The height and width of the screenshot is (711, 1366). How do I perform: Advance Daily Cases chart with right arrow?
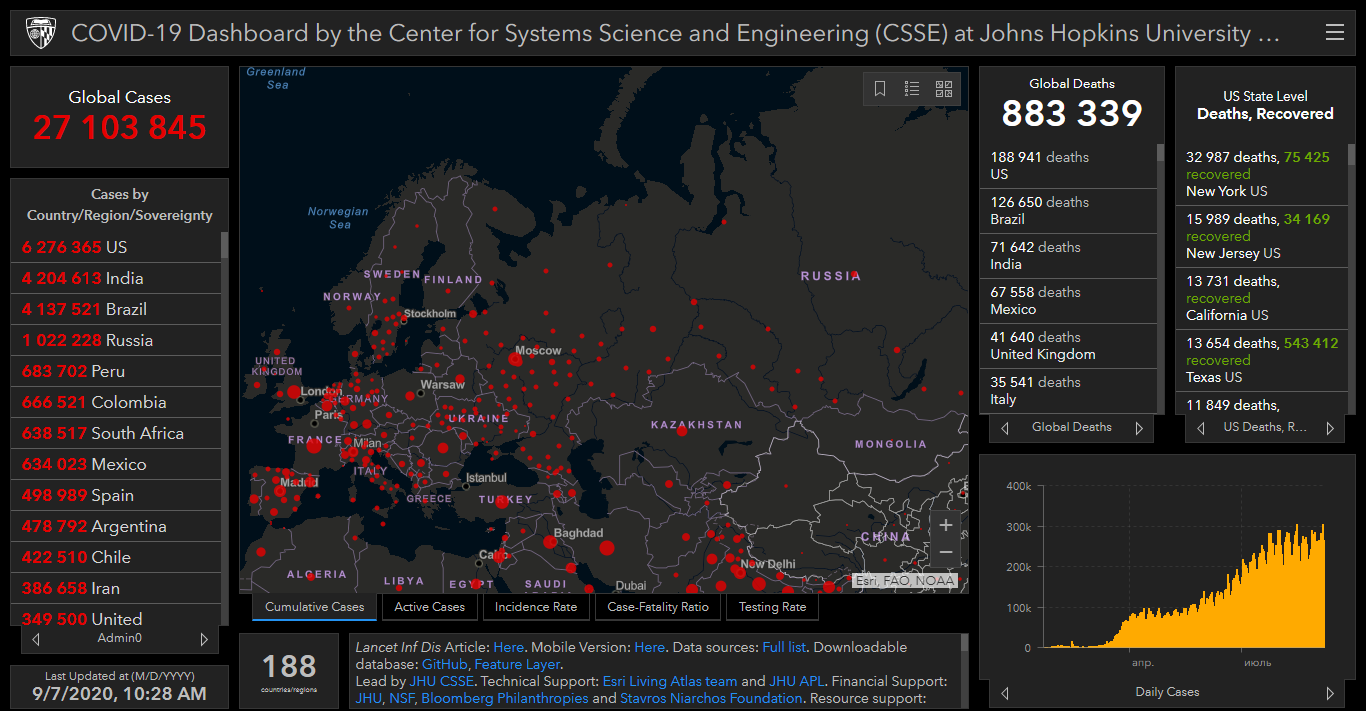(x=1329, y=693)
